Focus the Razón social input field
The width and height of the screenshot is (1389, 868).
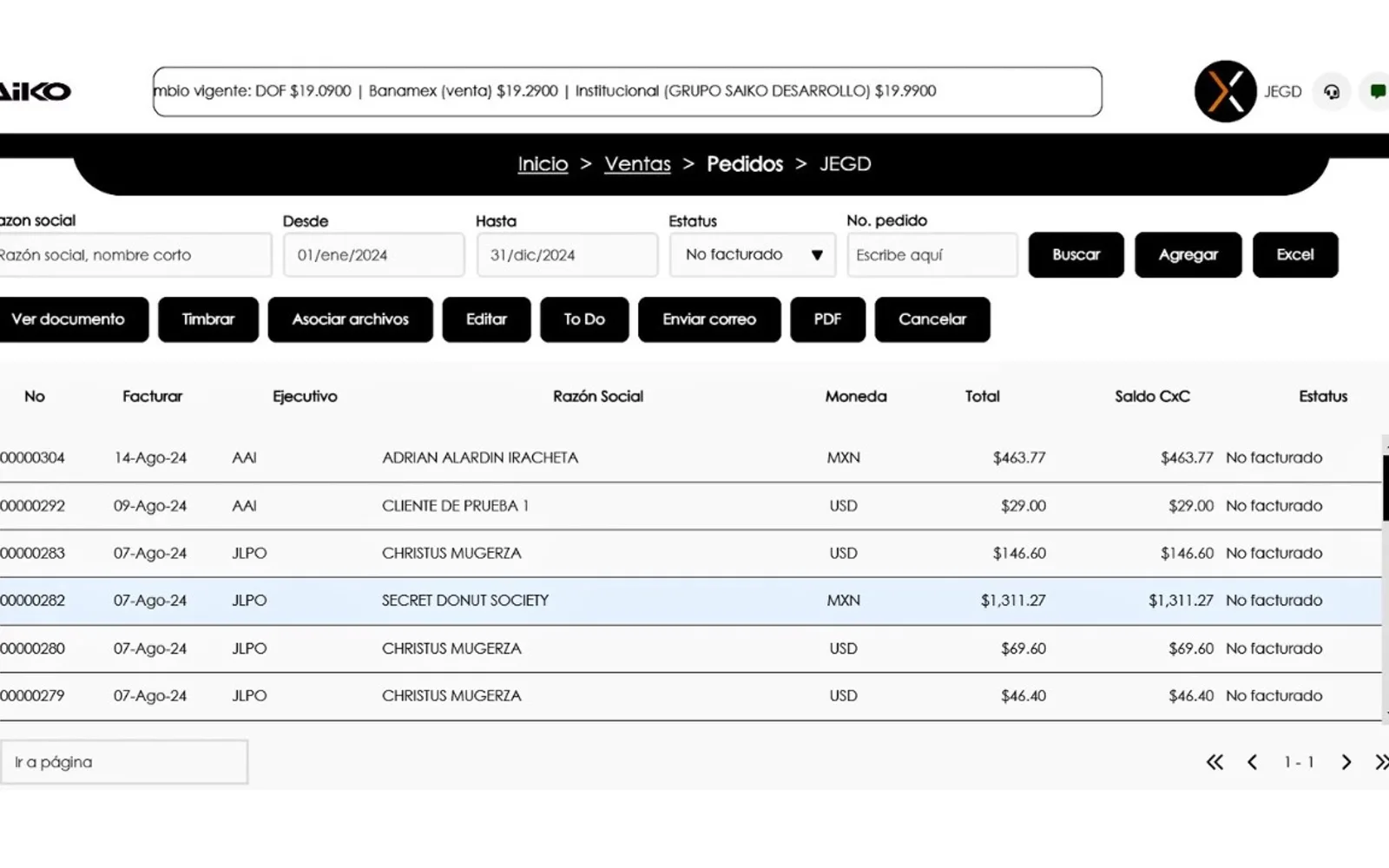pos(135,254)
